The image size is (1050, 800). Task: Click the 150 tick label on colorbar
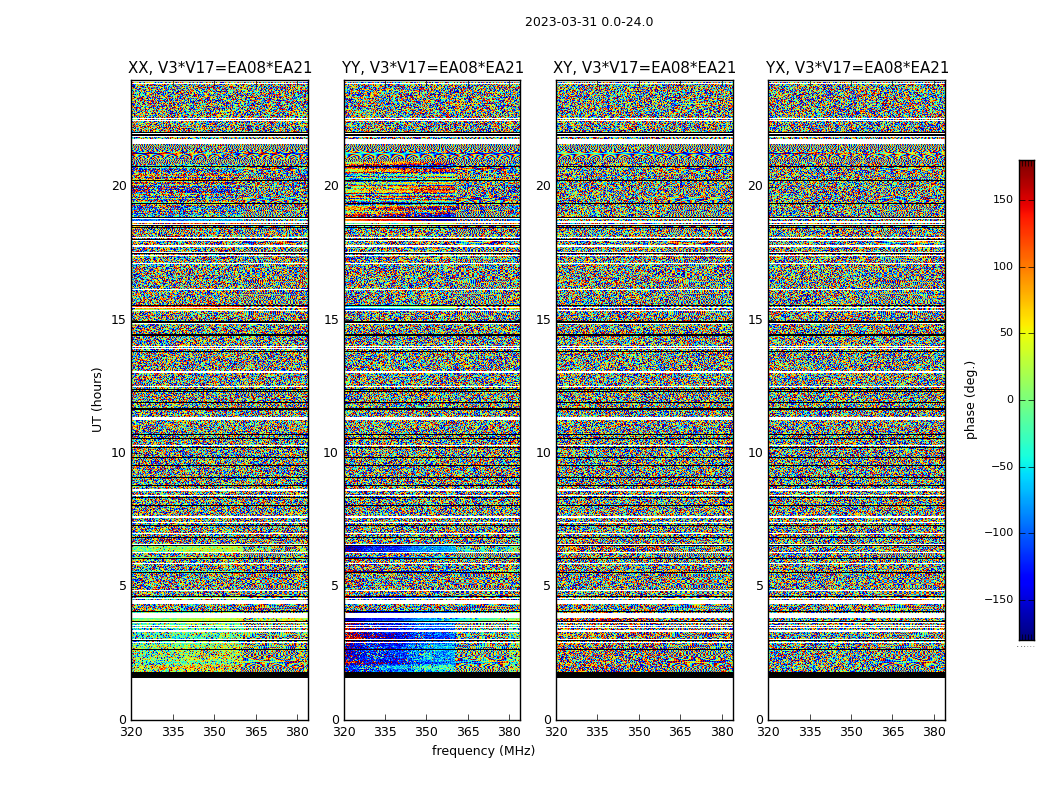[1003, 199]
